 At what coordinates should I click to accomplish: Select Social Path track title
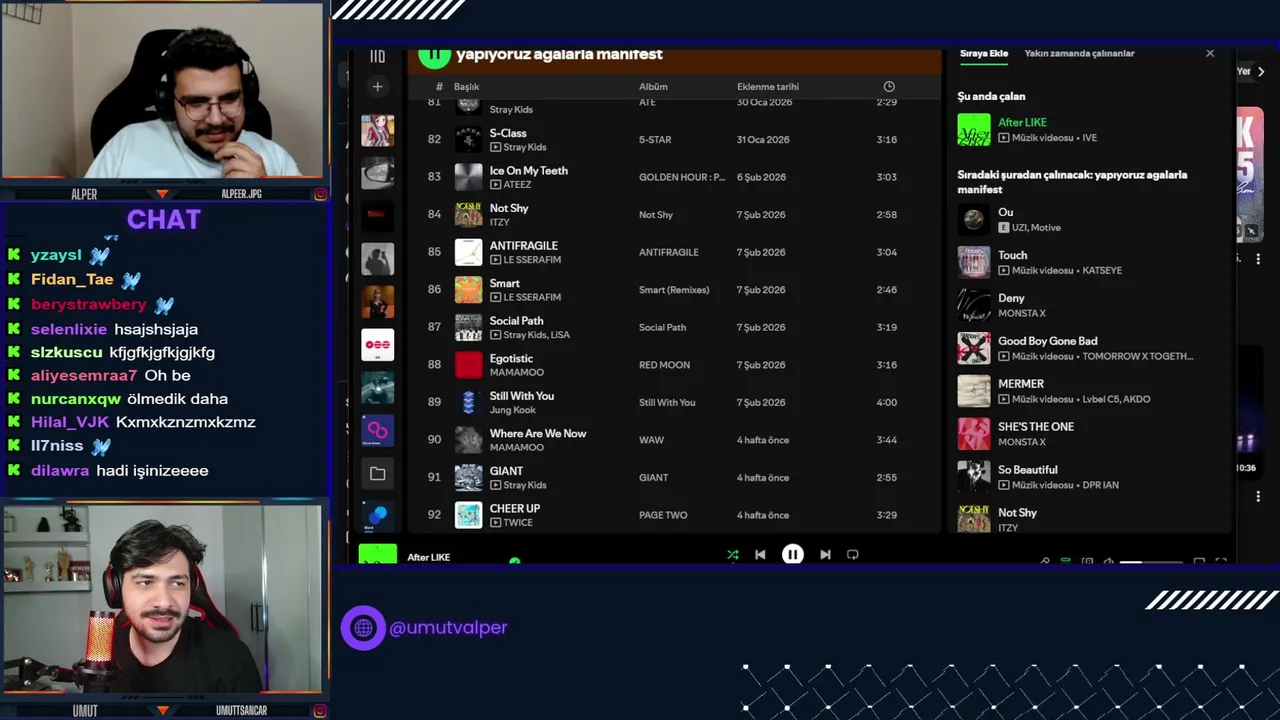pyautogui.click(x=516, y=321)
